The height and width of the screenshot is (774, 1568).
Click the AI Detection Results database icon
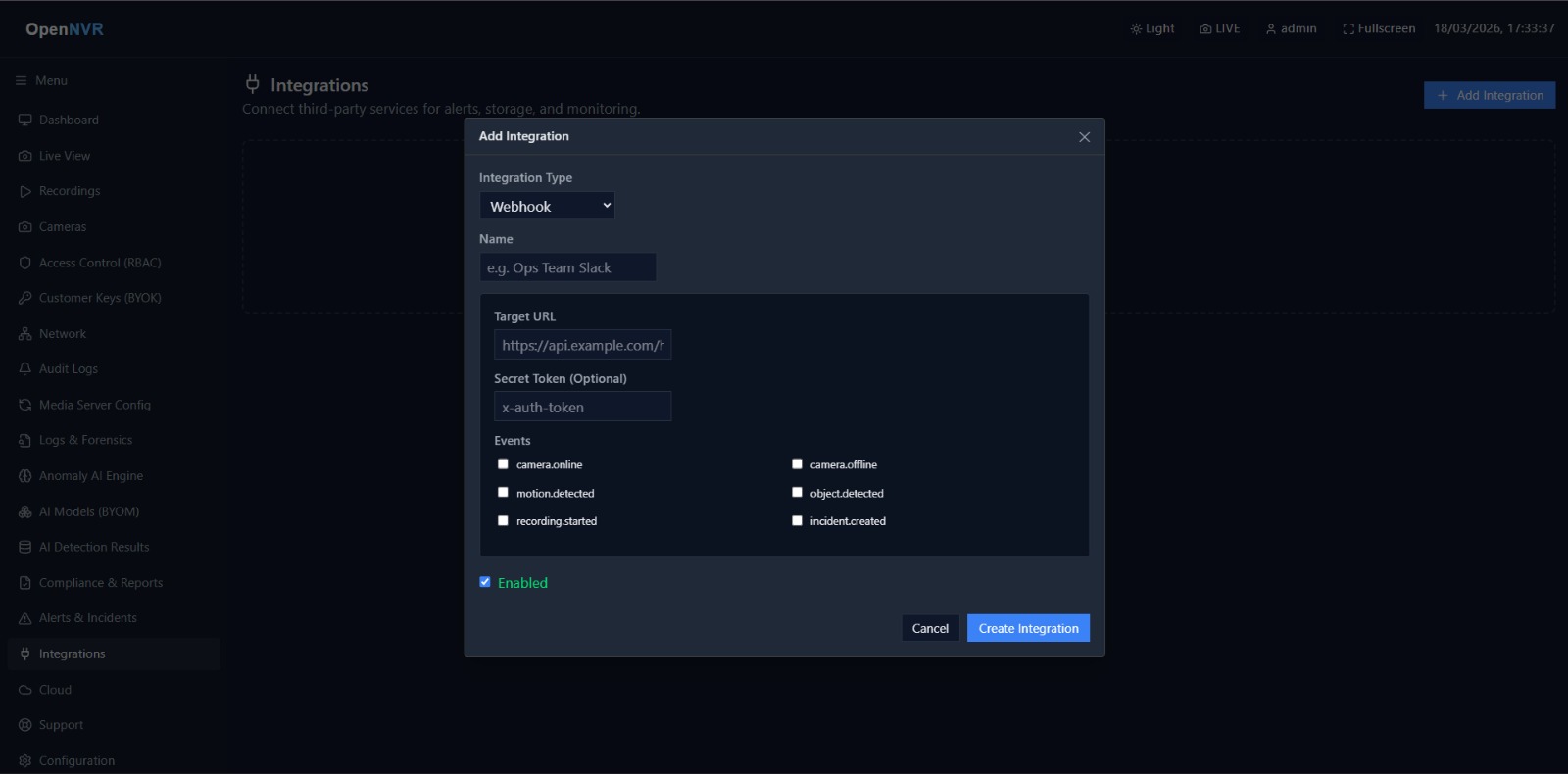[25, 548]
